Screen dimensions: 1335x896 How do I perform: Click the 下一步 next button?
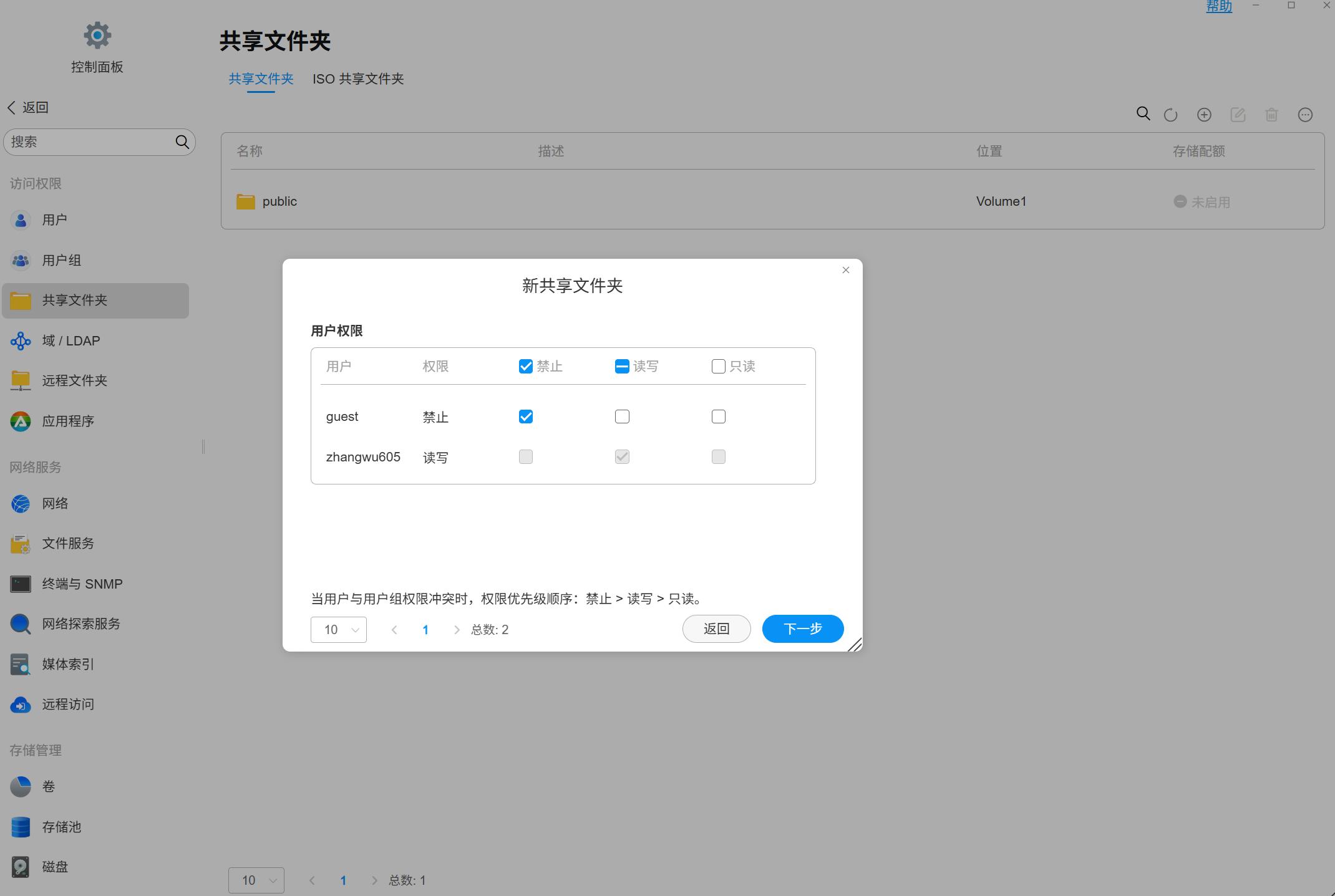pyautogui.click(x=803, y=629)
